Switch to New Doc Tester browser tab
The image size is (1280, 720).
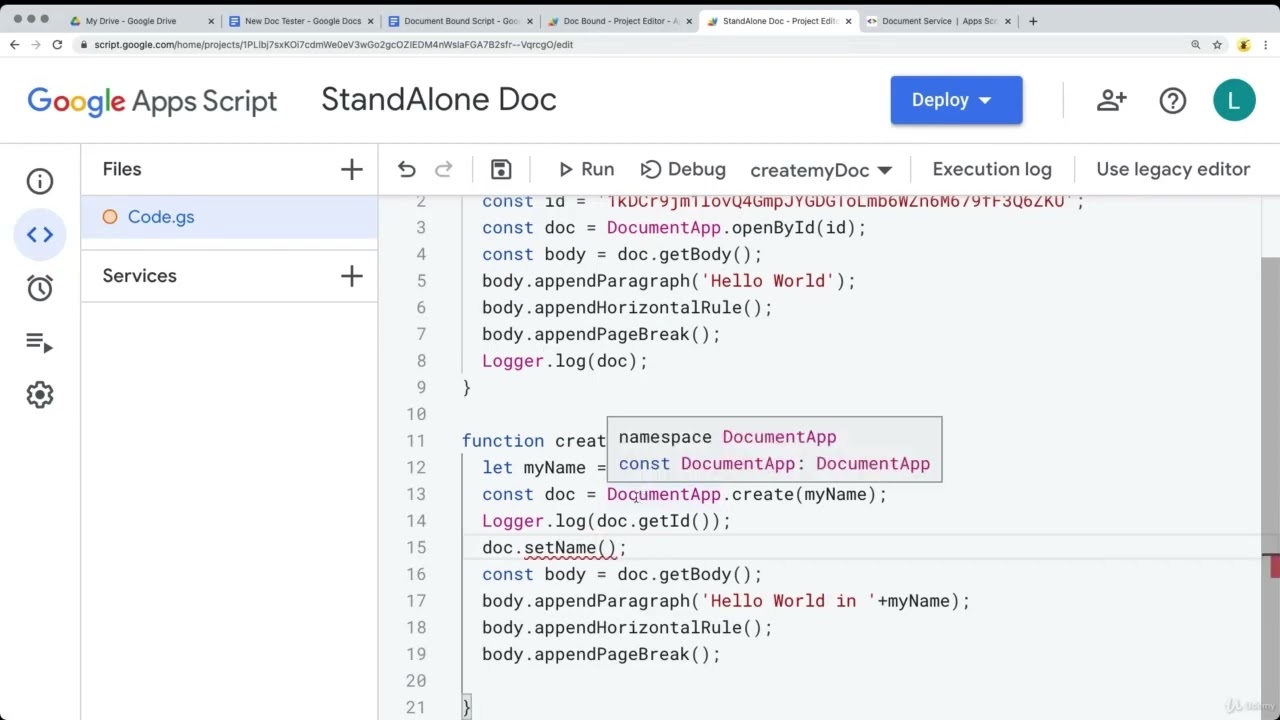302,21
